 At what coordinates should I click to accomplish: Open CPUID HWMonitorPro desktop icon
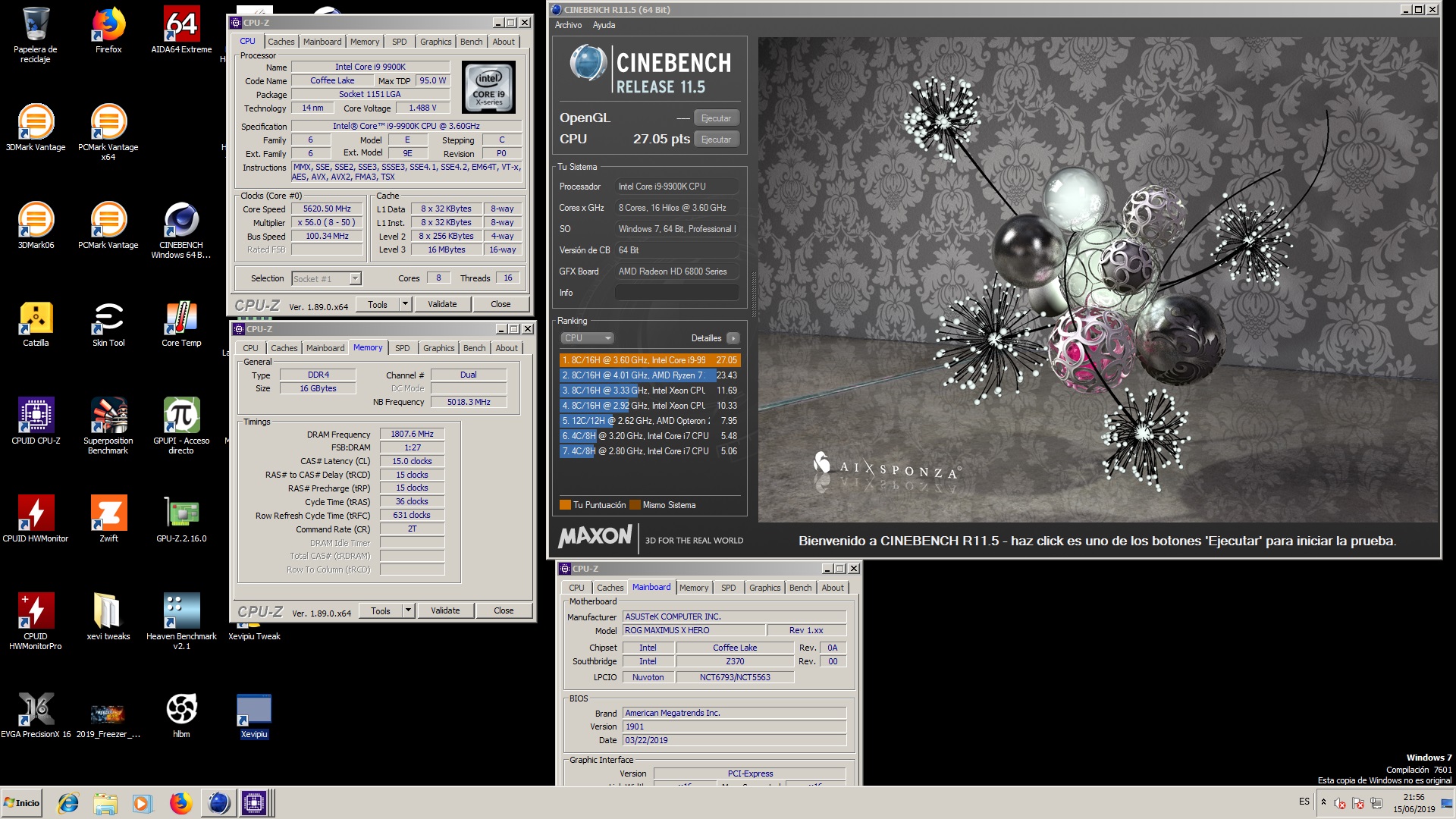[x=36, y=621]
